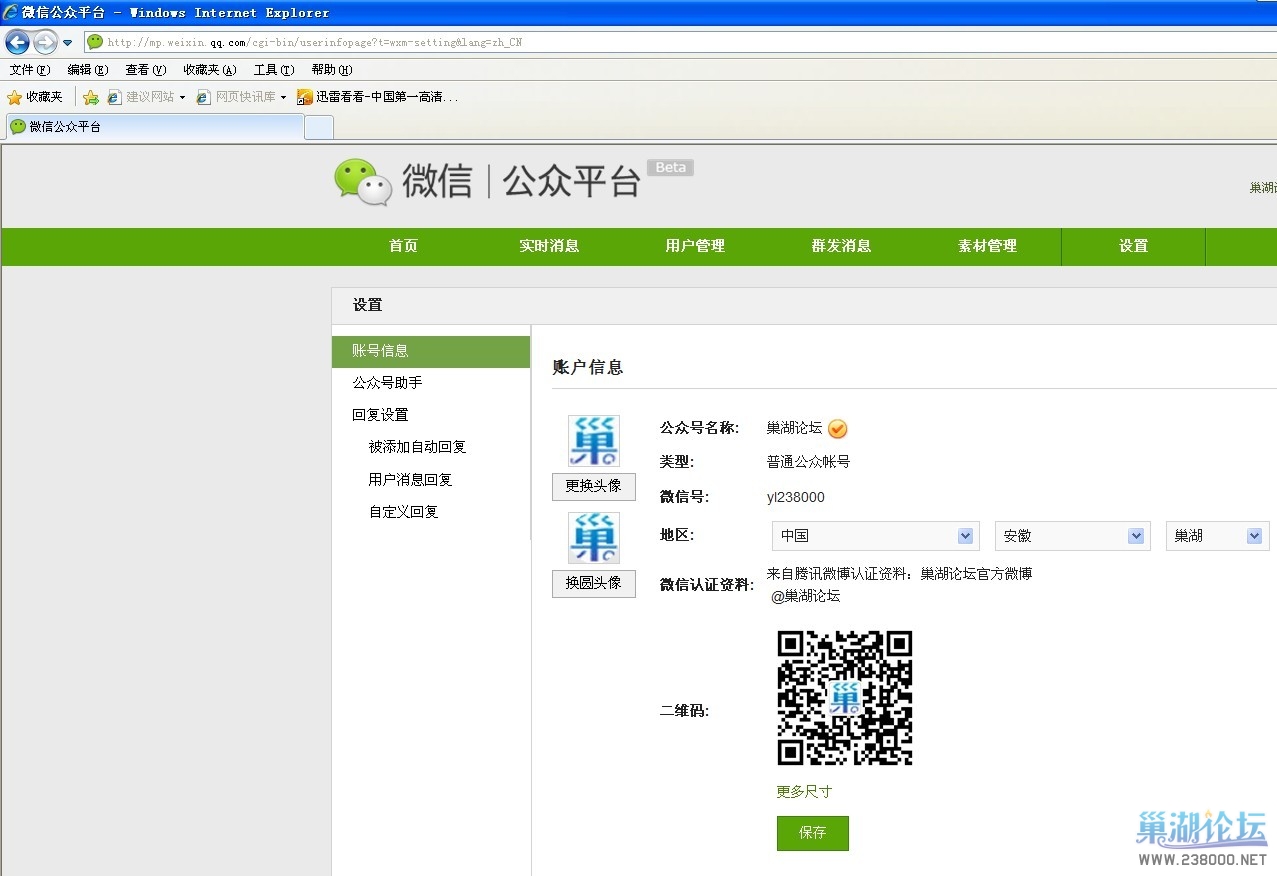Screen dimensions: 1277x876
Task: Click the lower round-avatar thumbnail
Action: click(x=594, y=538)
